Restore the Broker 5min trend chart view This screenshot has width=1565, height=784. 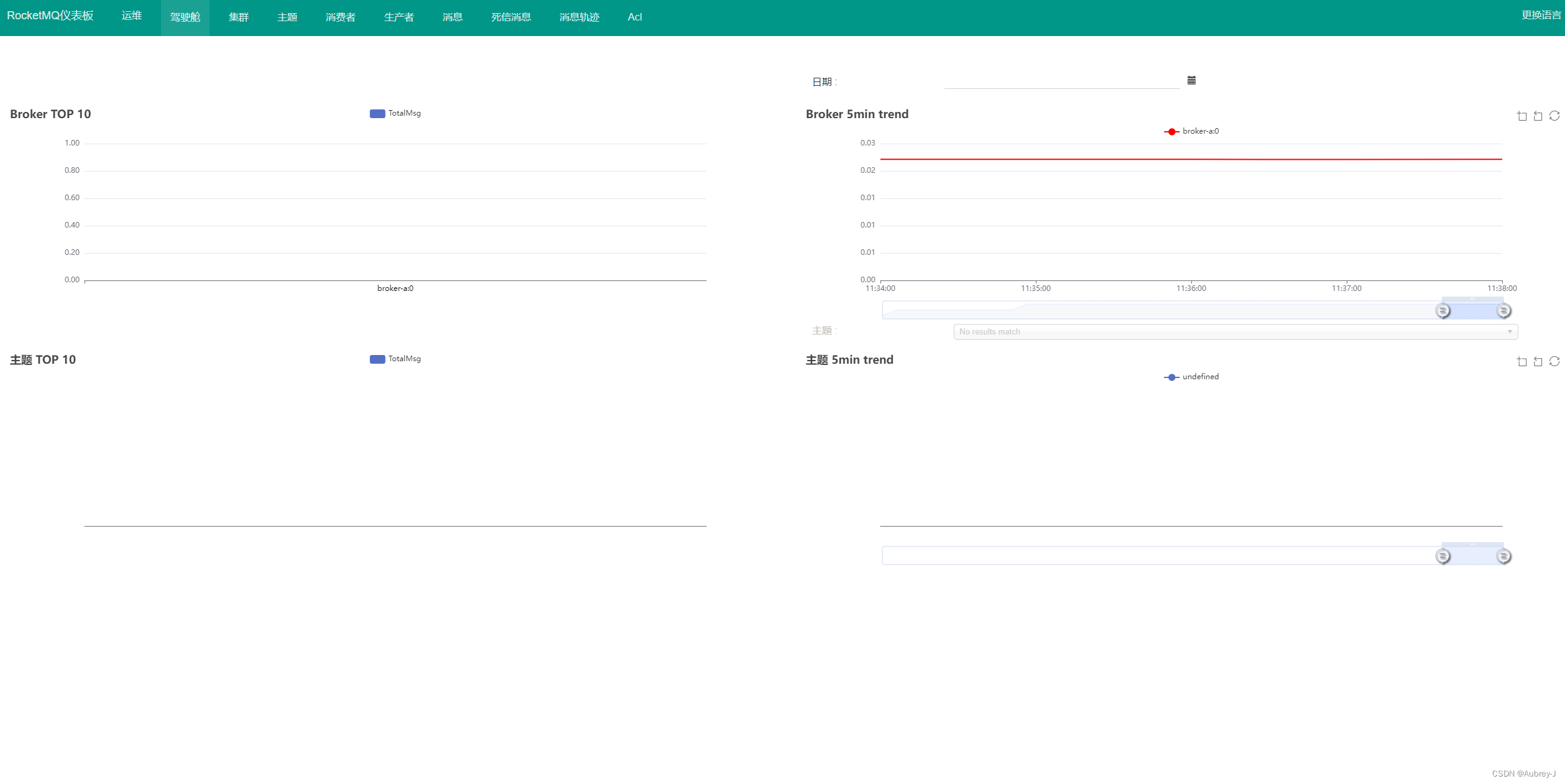click(1537, 116)
